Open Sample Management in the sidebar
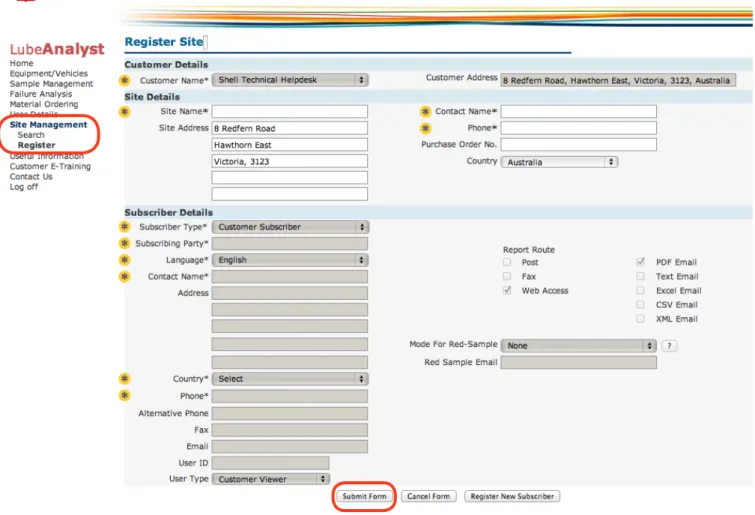 pyautogui.click(x=52, y=84)
